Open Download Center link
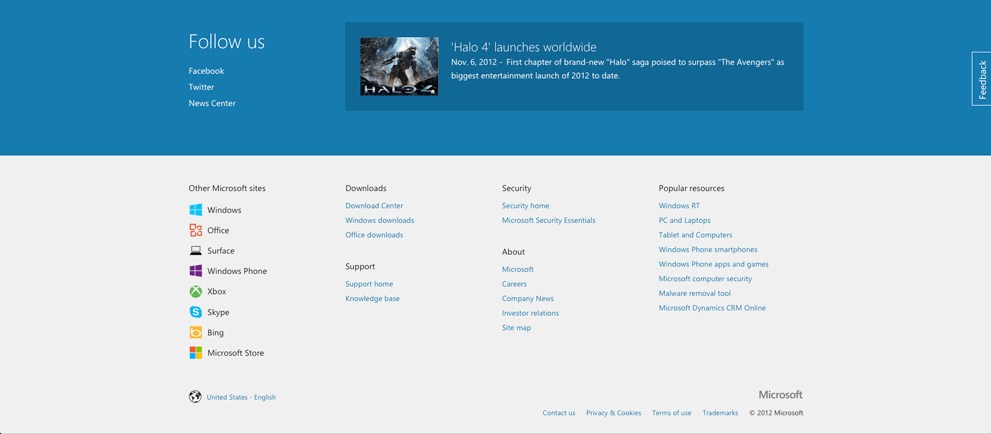The height and width of the screenshot is (434, 991). click(x=374, y=205)
